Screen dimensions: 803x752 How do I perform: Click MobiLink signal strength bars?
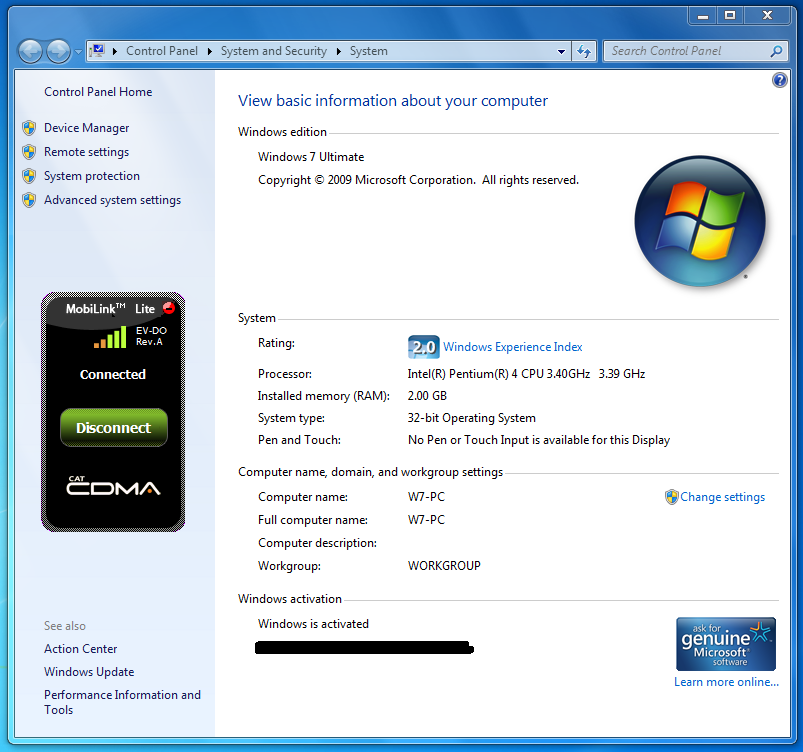tap(110, 337)
